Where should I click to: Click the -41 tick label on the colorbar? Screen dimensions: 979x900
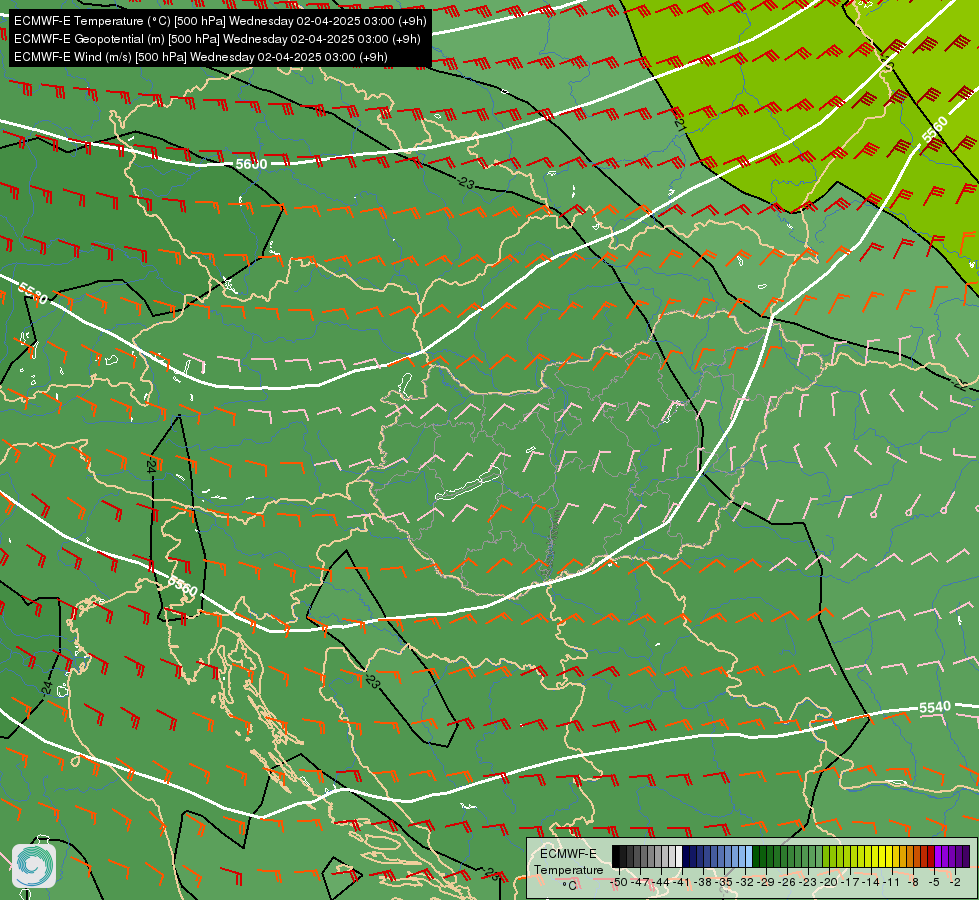[x=682, y=882]
